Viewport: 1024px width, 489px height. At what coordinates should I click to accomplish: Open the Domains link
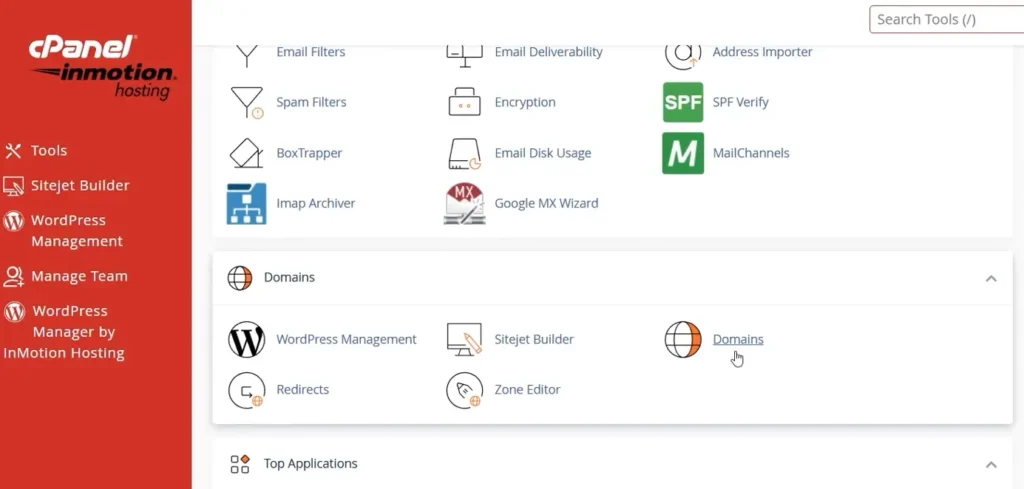tap(738, 339)
